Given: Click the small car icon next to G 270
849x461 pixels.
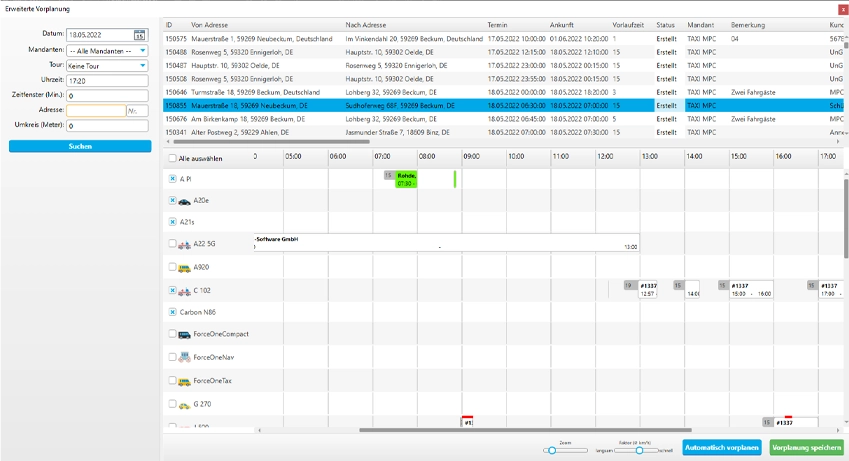Looking at the screenshot, I should point(185,405).
